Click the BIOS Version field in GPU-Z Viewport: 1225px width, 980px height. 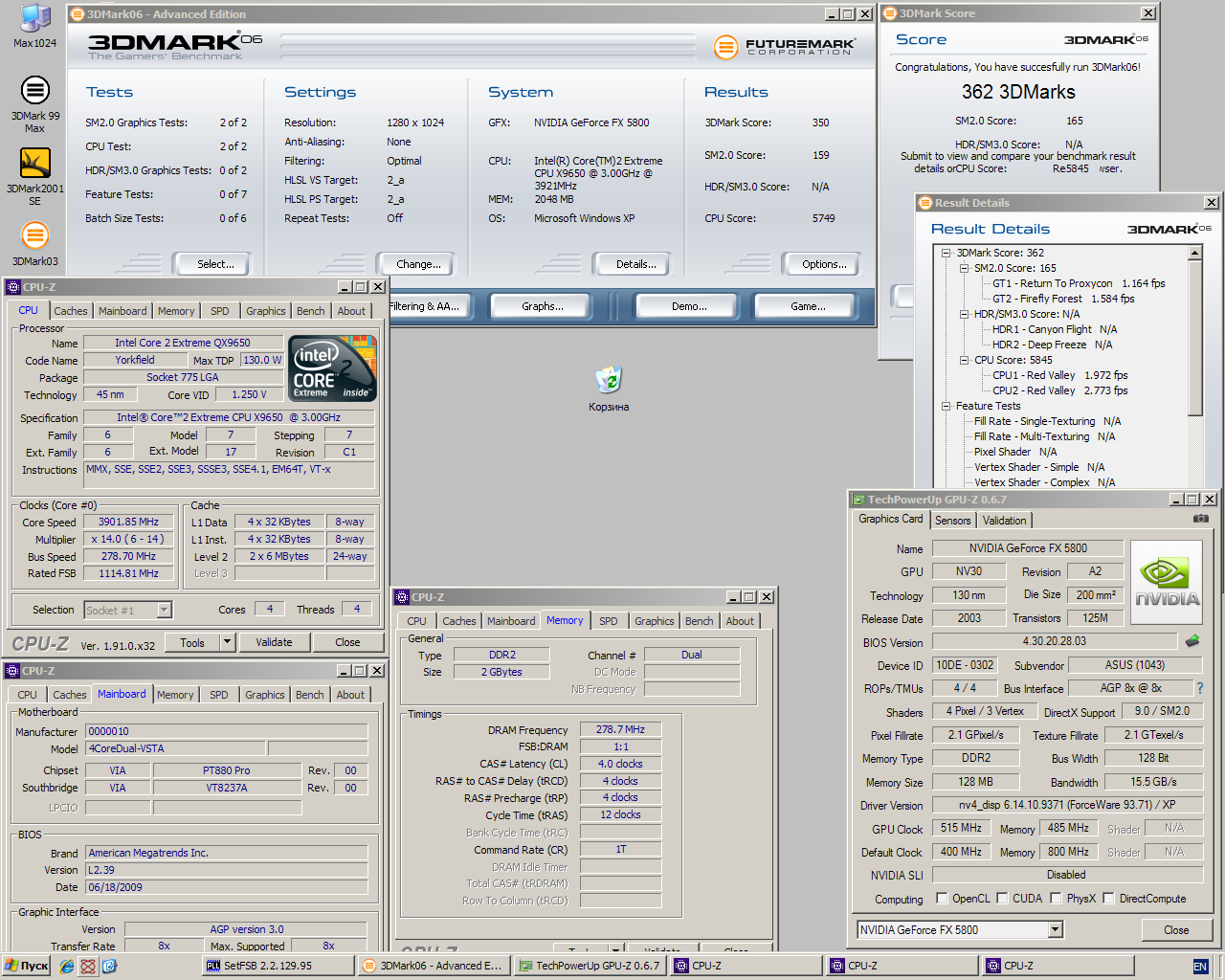click(x=1055, y=641)
